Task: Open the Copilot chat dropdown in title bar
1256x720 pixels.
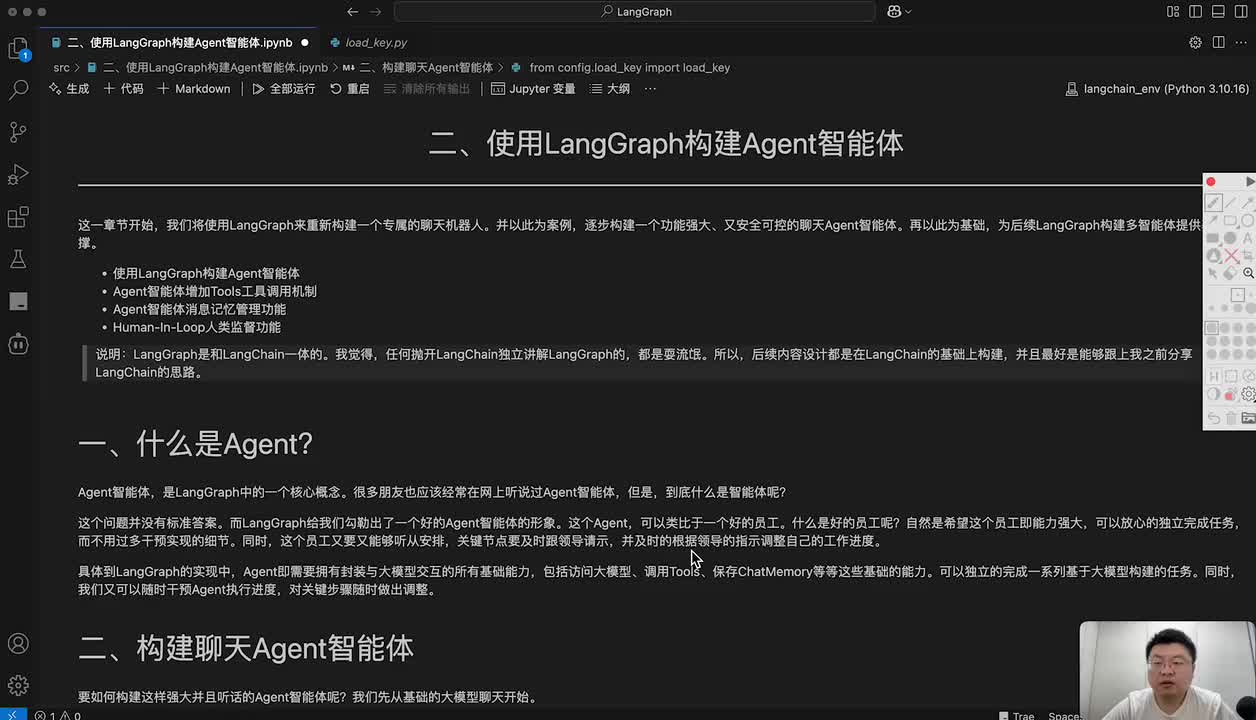Action: (x=899, y=12)
